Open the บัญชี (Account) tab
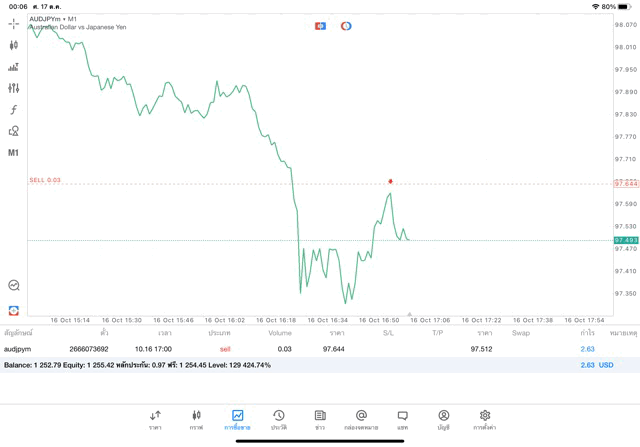Screen dimensions: 640x447 pyautogui.click(x=443, y=420)
